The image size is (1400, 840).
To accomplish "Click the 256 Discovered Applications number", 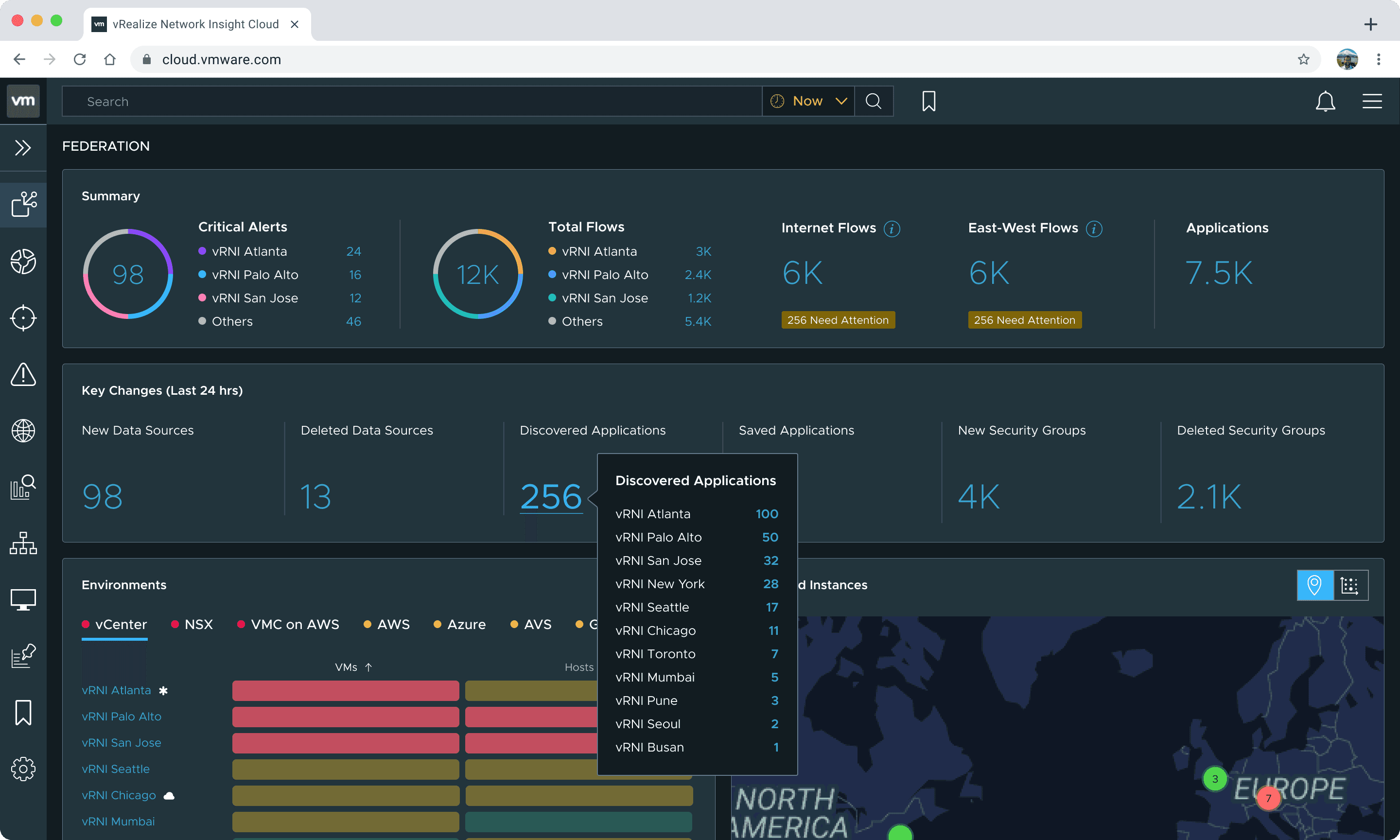I will [x=551, y=497].
